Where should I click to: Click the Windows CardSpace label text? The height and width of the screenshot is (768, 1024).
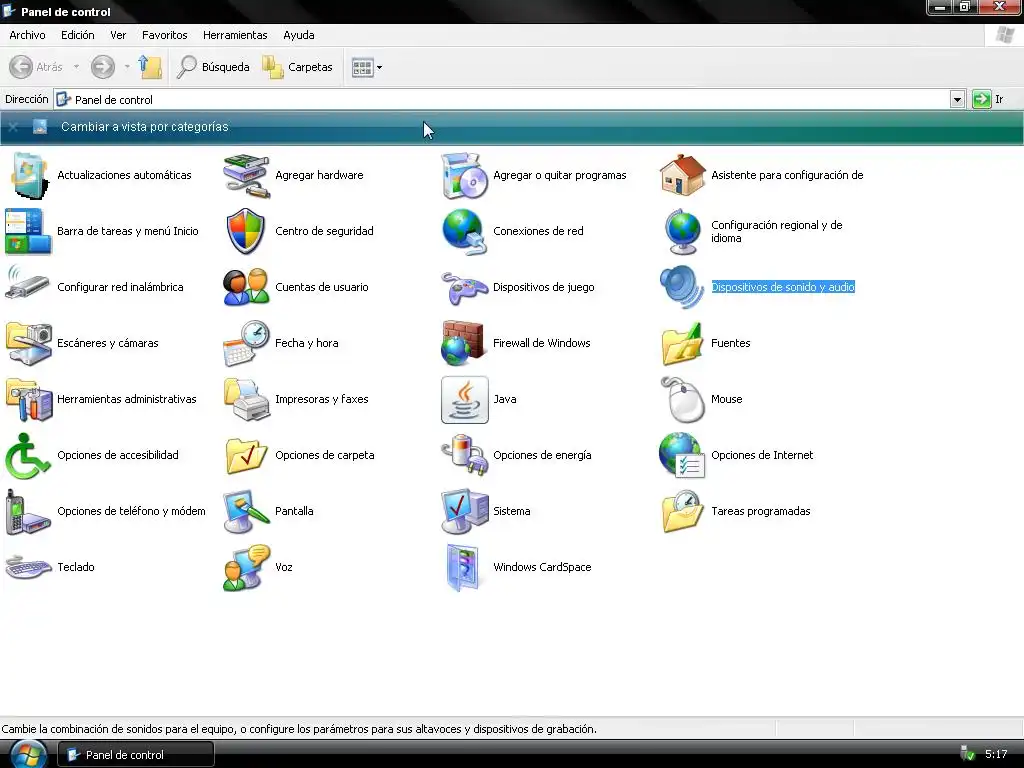[x=542, y=567]
